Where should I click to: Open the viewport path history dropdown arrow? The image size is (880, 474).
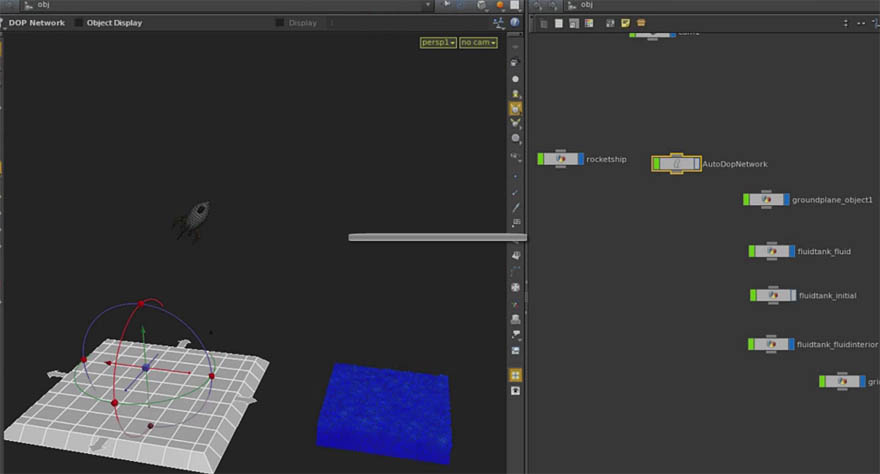click(x=428, y=5)
